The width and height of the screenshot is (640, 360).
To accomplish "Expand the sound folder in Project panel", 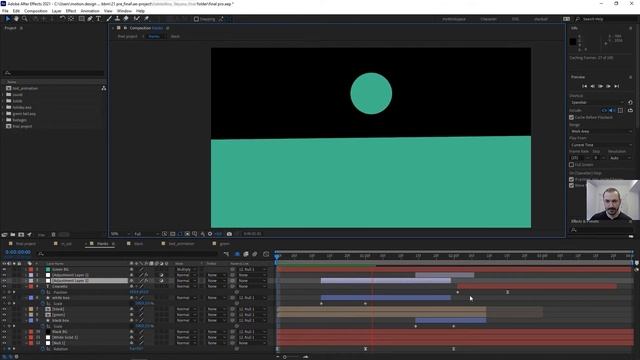I will pyautogui.click(x=3, y=95).
